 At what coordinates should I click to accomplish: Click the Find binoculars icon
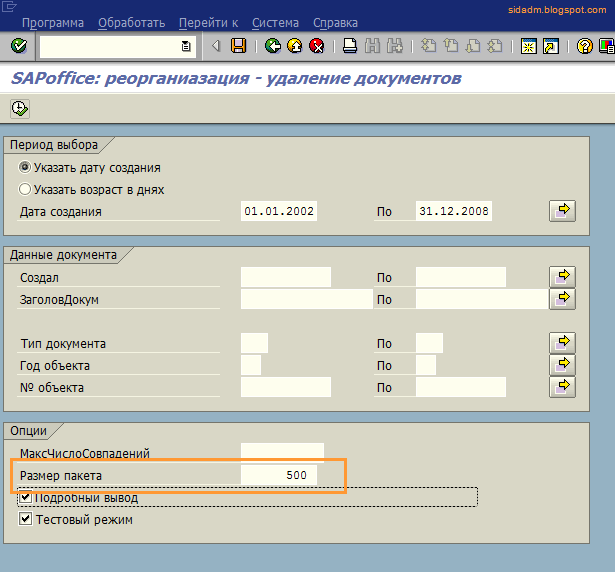(372, 46)
